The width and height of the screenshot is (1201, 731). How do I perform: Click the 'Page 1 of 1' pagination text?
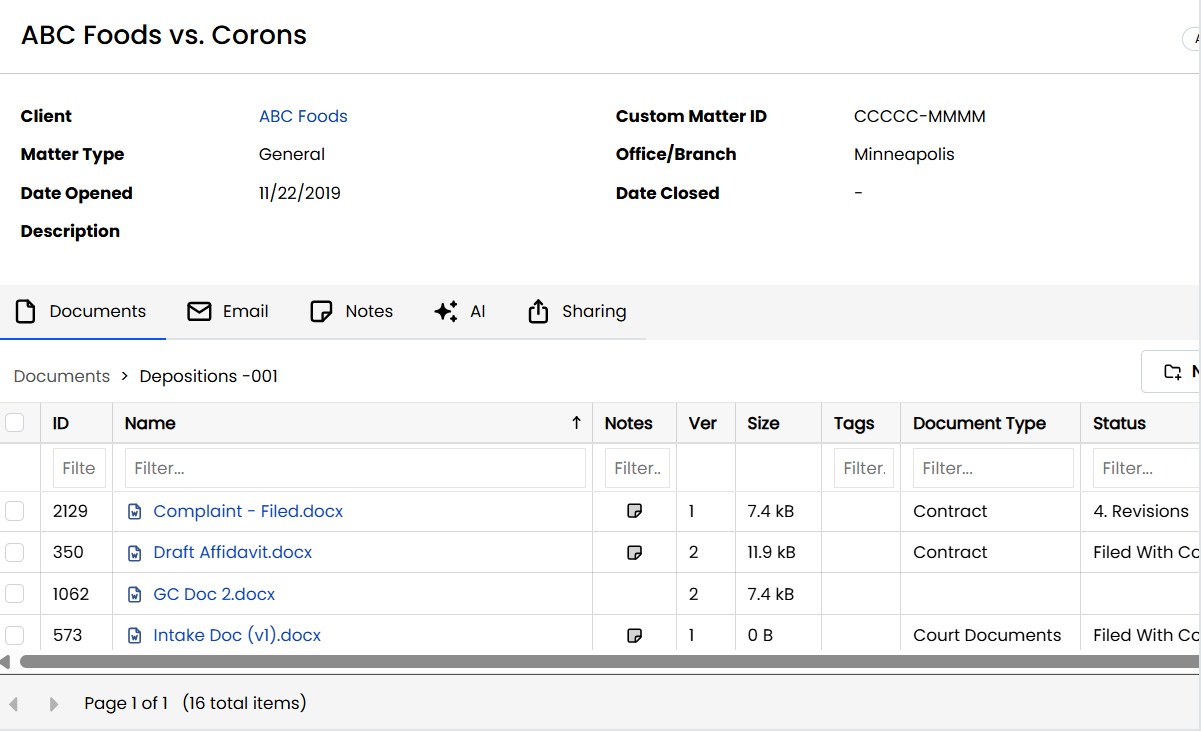coord(126,703)
